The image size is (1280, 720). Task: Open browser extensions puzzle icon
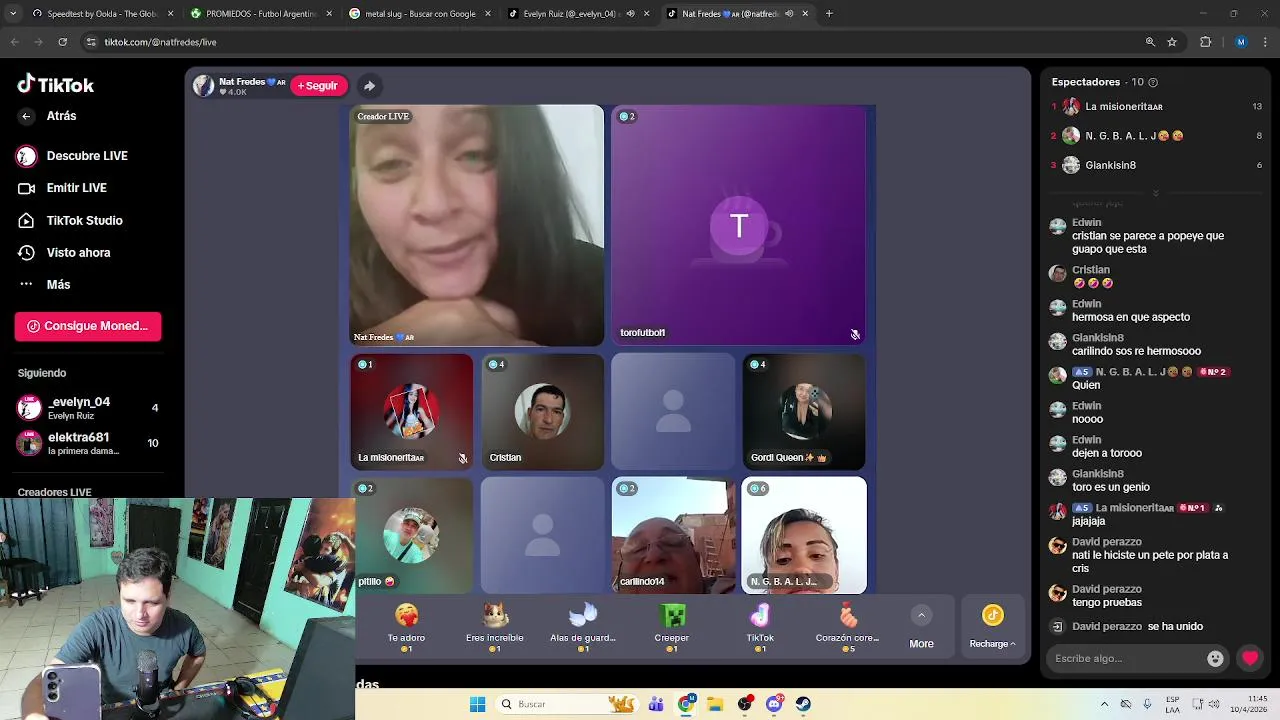pyautogui.click(x=1205, y=42)
